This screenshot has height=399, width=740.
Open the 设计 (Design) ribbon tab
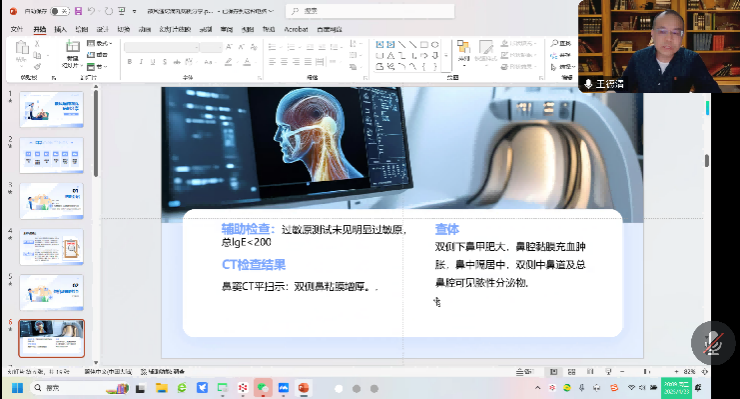click(x=102, y=29)
